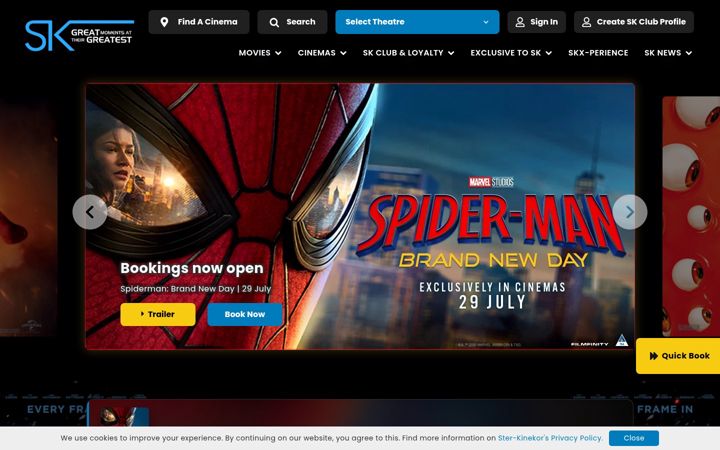The image size is (720, 450).
Task: Click the user icon beside Sign In
Action: tap(520, 22)
